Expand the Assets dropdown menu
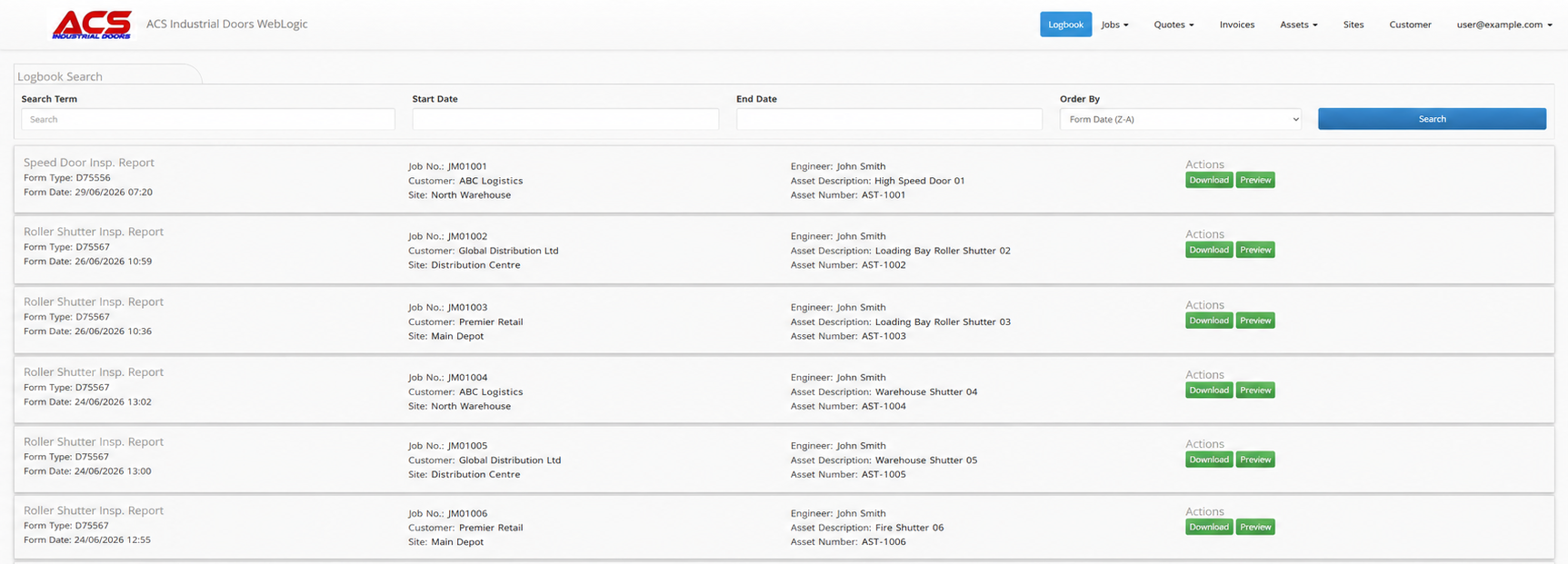Image resolution: width=1568 pixels, height=564 pixels. [x=1298, y=25]
